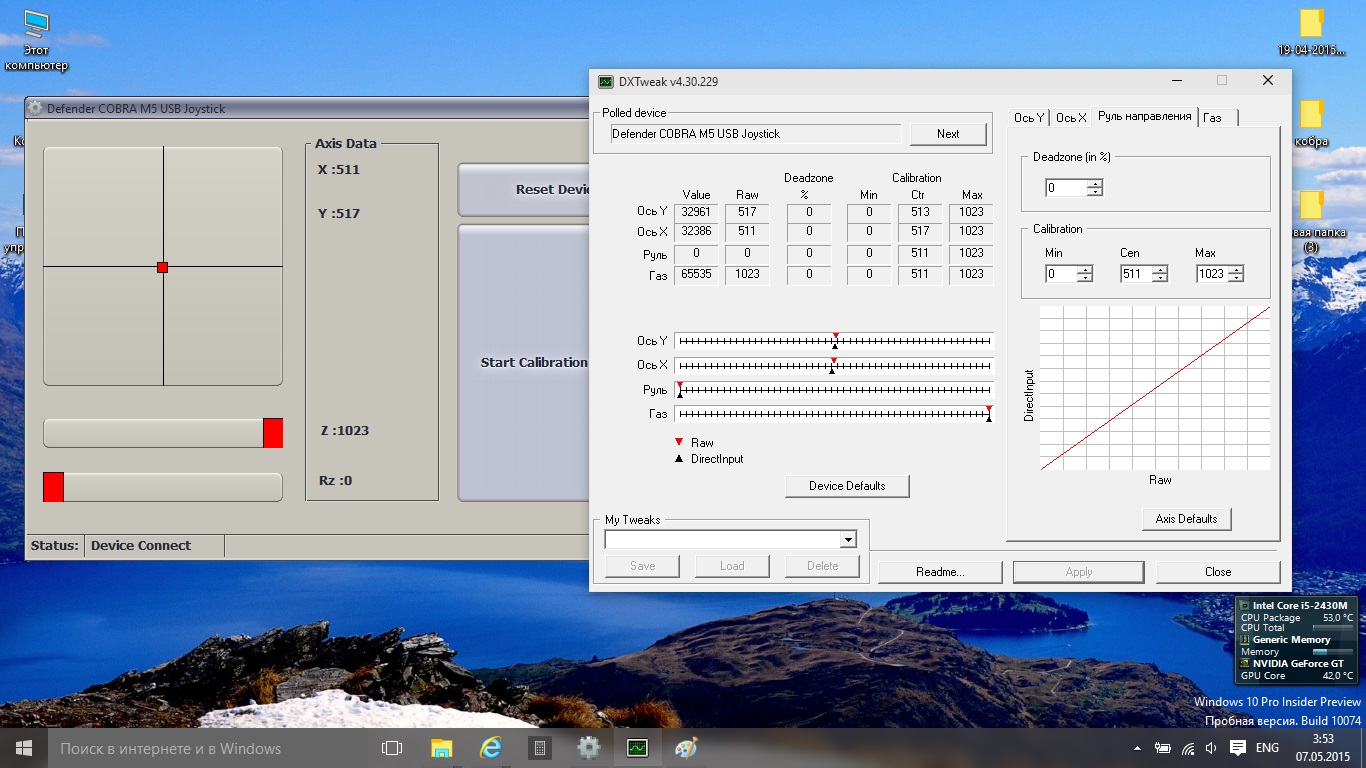Click the CPU temperature monitor gadget

click(x=1297, y=640)
